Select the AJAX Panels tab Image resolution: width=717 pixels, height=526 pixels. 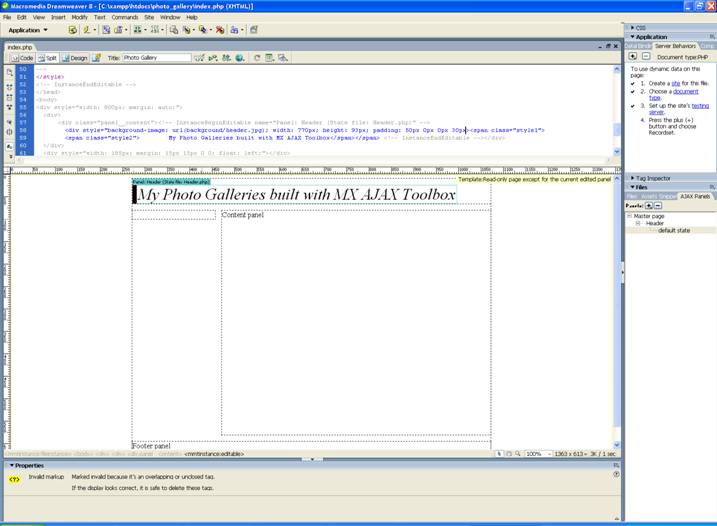[695, 196]
